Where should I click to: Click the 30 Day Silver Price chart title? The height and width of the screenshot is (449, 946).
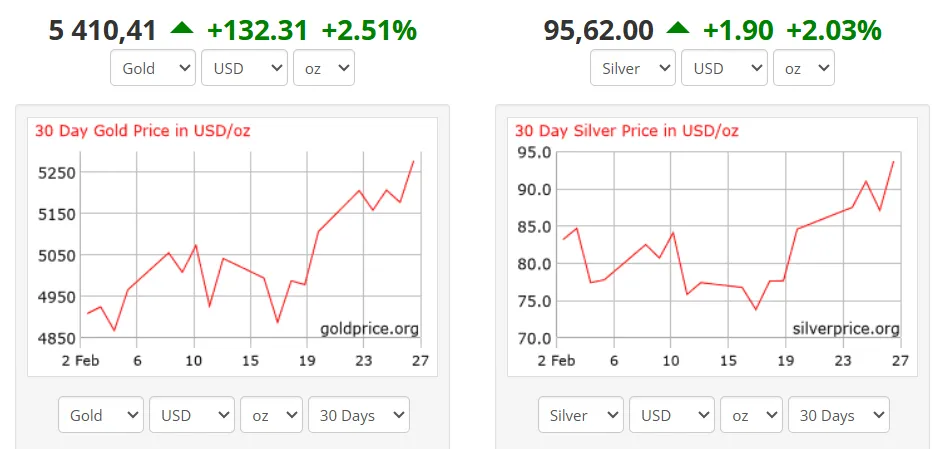pos(627,131)
